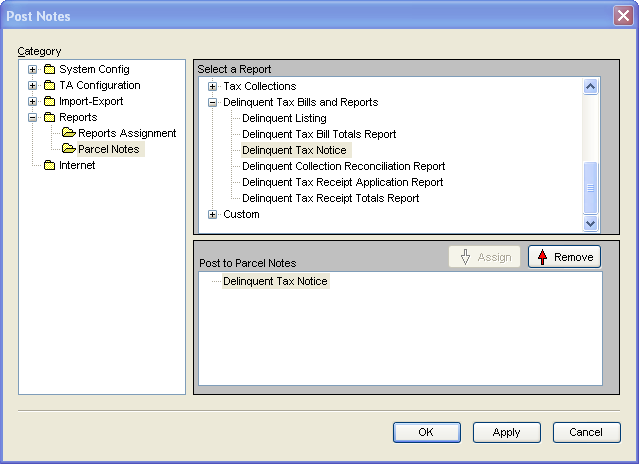The width and height of the screenshot is (639, 464).
Task: Expand the System Config node
Action: (33, 69)
